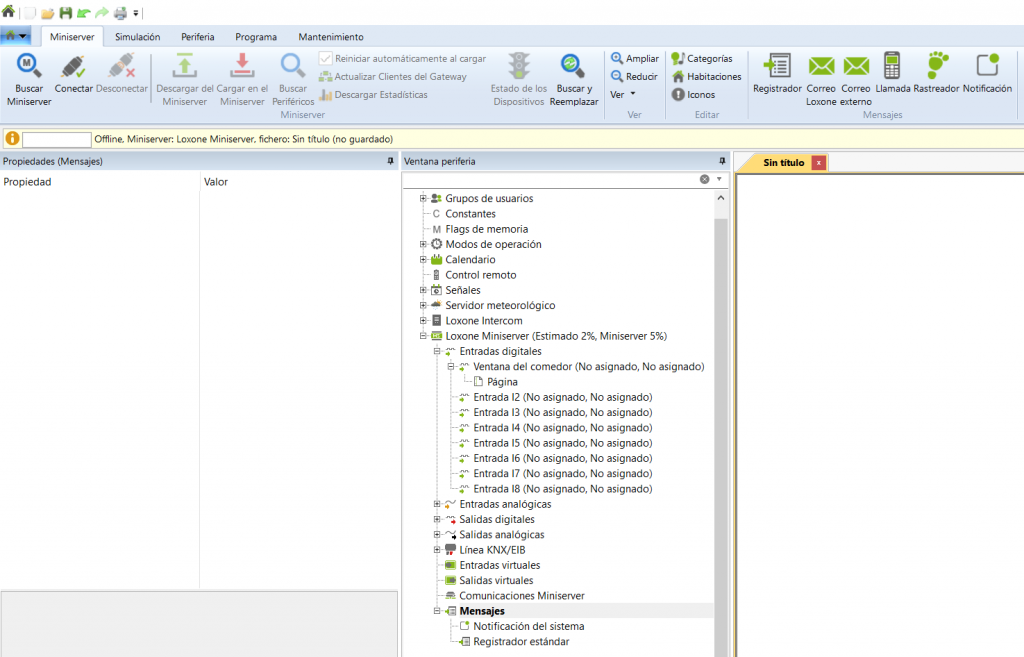Open the Mantenimiento ribbon tab
Image resolution: width=1024 pixels, height=657 pixels.
pyautogui.click(x=330, y=35)
